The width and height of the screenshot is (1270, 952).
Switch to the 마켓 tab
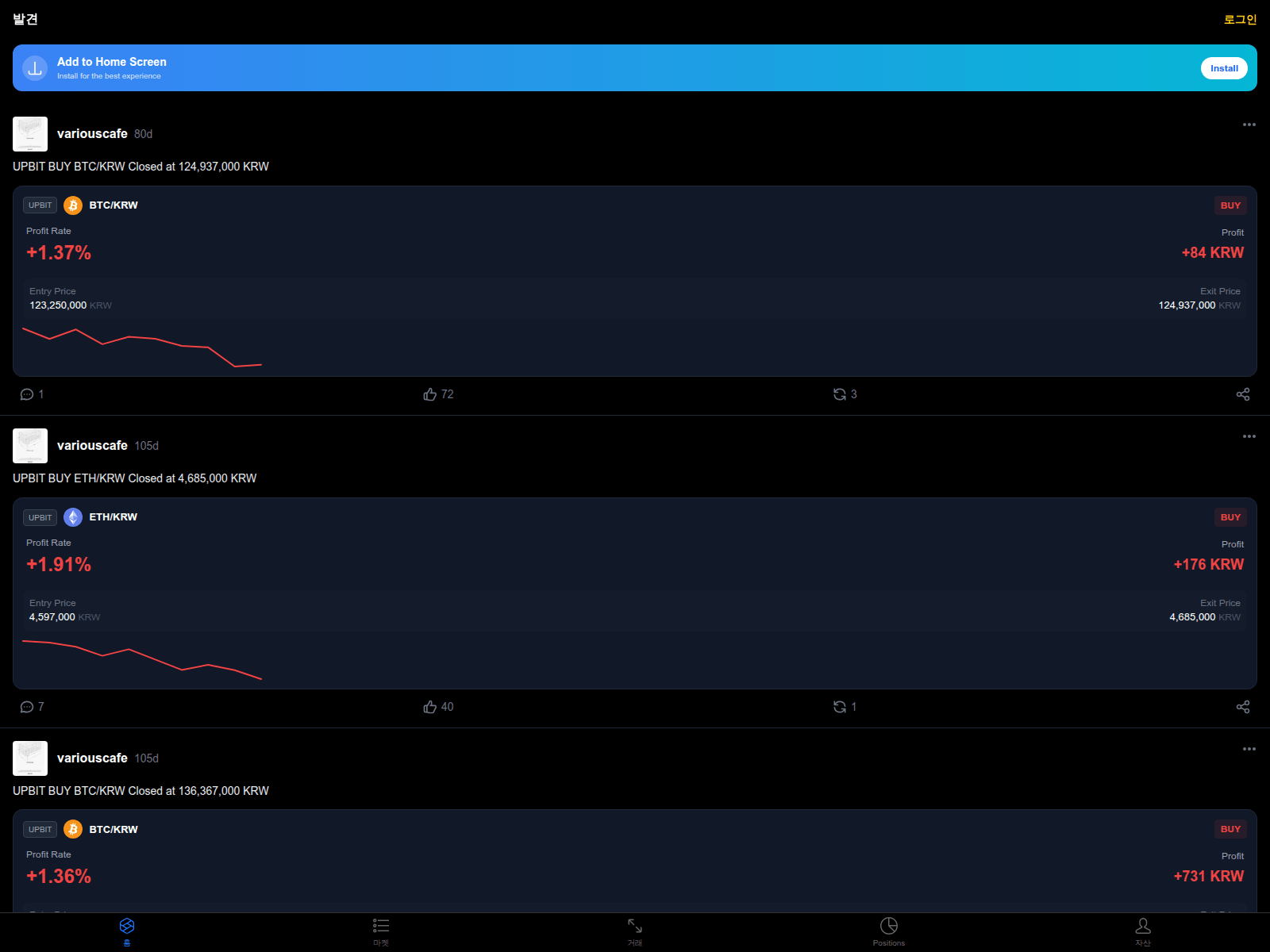[381, 931]
